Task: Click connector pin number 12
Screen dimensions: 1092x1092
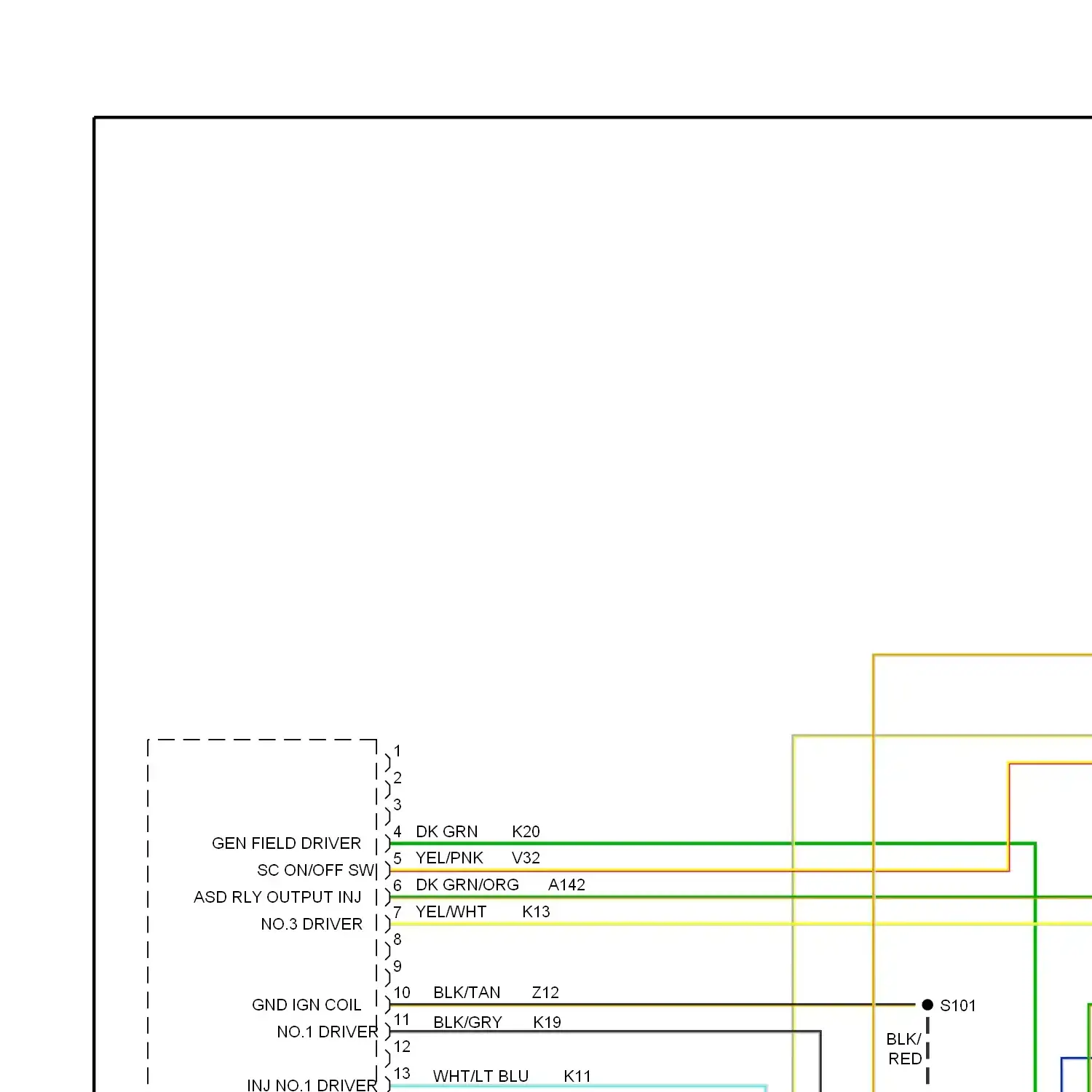Action: 402,1046
